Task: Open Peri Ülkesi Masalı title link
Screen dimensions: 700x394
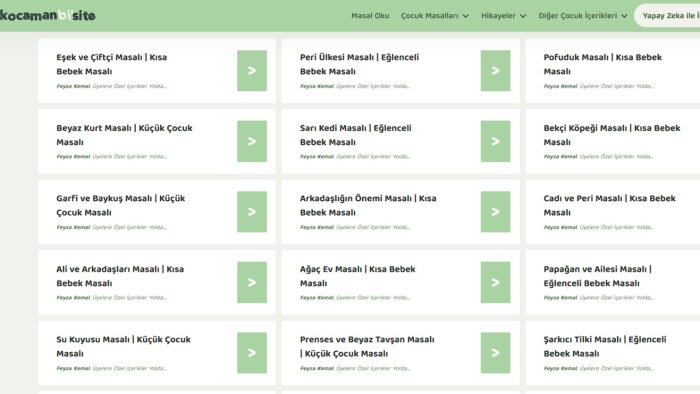Action: (x=359, y=64)
